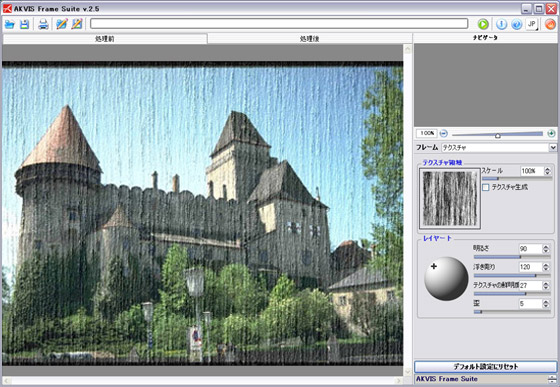Viewport: 560px width, 387px height.
Task: Adjust the navigator zoom slider
Action: pyautogui.click(x=497, y=135)
